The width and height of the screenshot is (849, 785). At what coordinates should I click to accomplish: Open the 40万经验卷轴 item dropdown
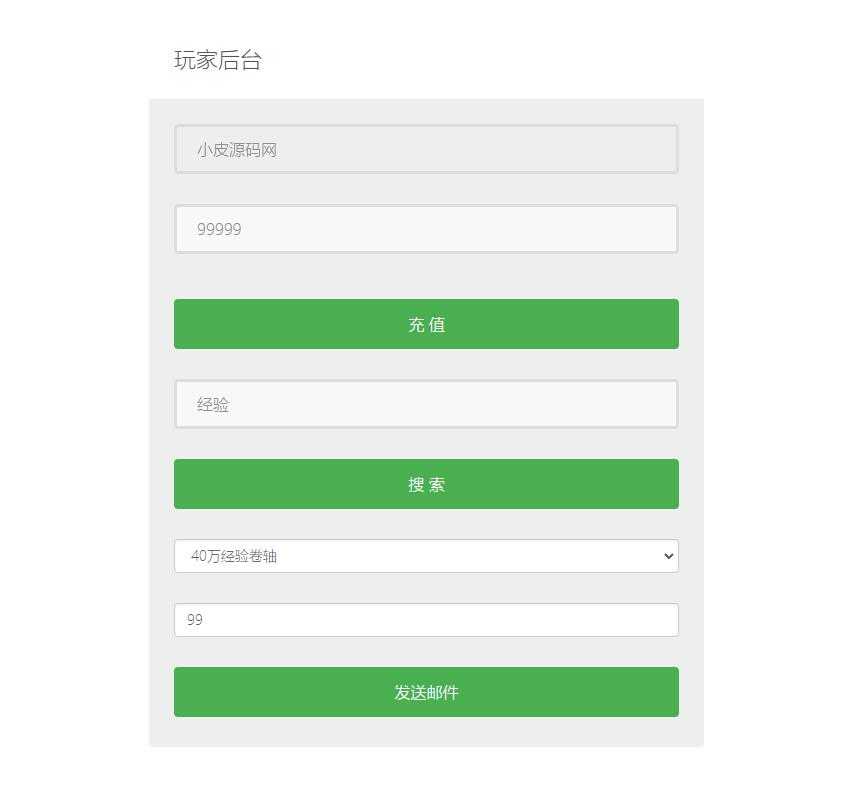click(x=426, y=556)
